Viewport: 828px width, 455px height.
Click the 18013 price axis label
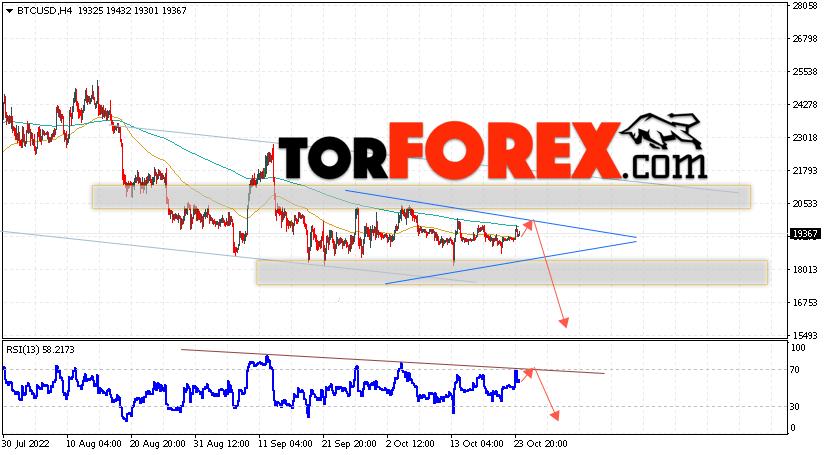805,270
